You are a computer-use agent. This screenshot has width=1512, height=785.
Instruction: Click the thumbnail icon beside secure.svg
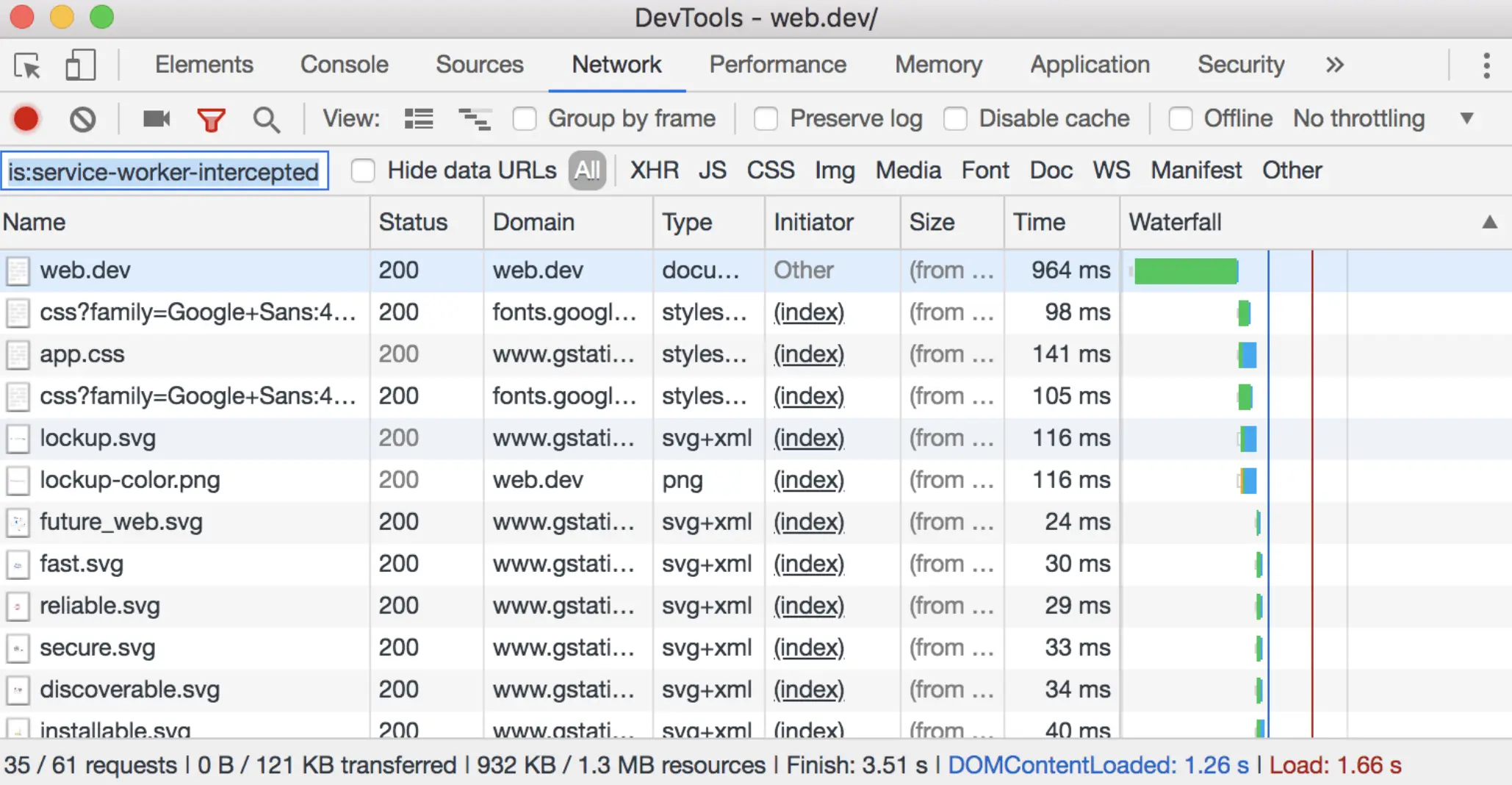18,648
